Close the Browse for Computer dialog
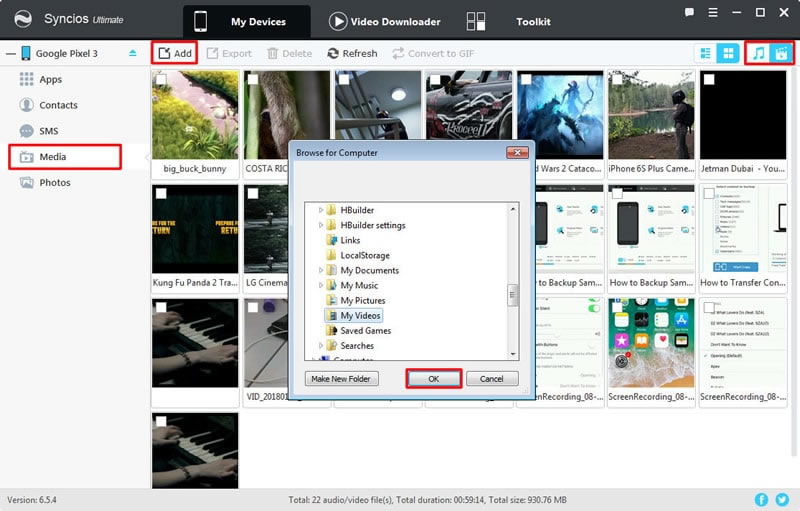 tap(517, 152)
